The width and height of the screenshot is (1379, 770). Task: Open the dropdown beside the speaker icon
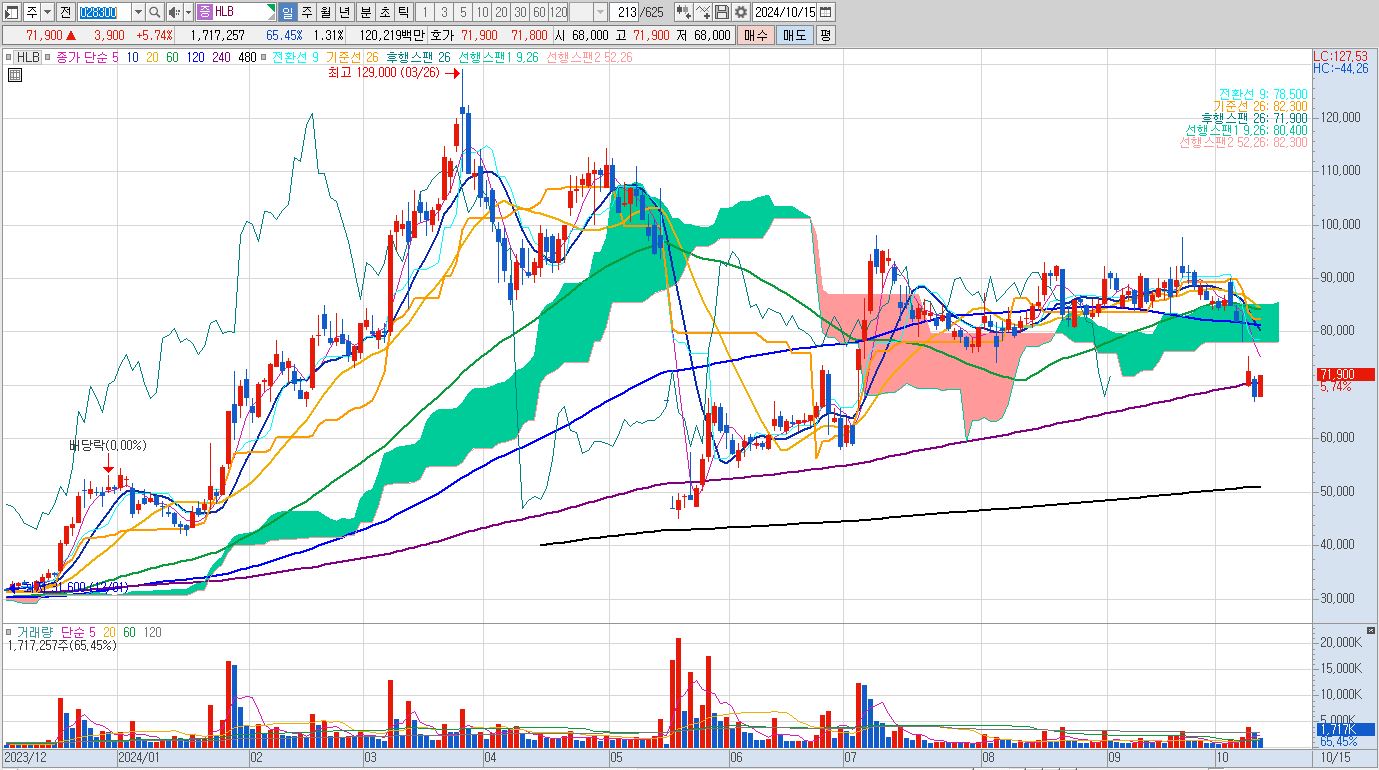point(187,12)
